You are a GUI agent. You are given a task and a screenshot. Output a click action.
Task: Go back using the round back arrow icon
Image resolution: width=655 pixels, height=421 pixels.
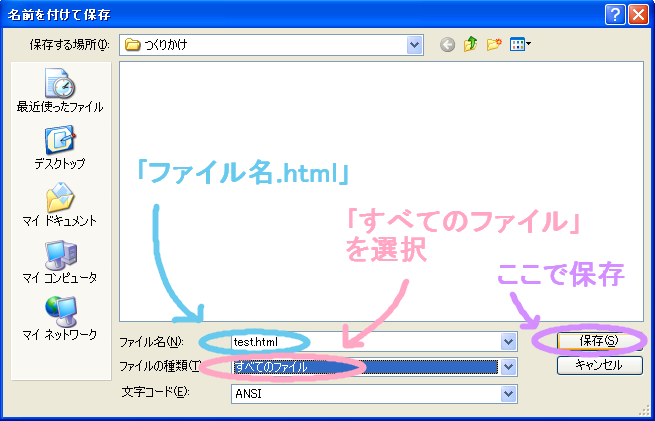[447, 44]
